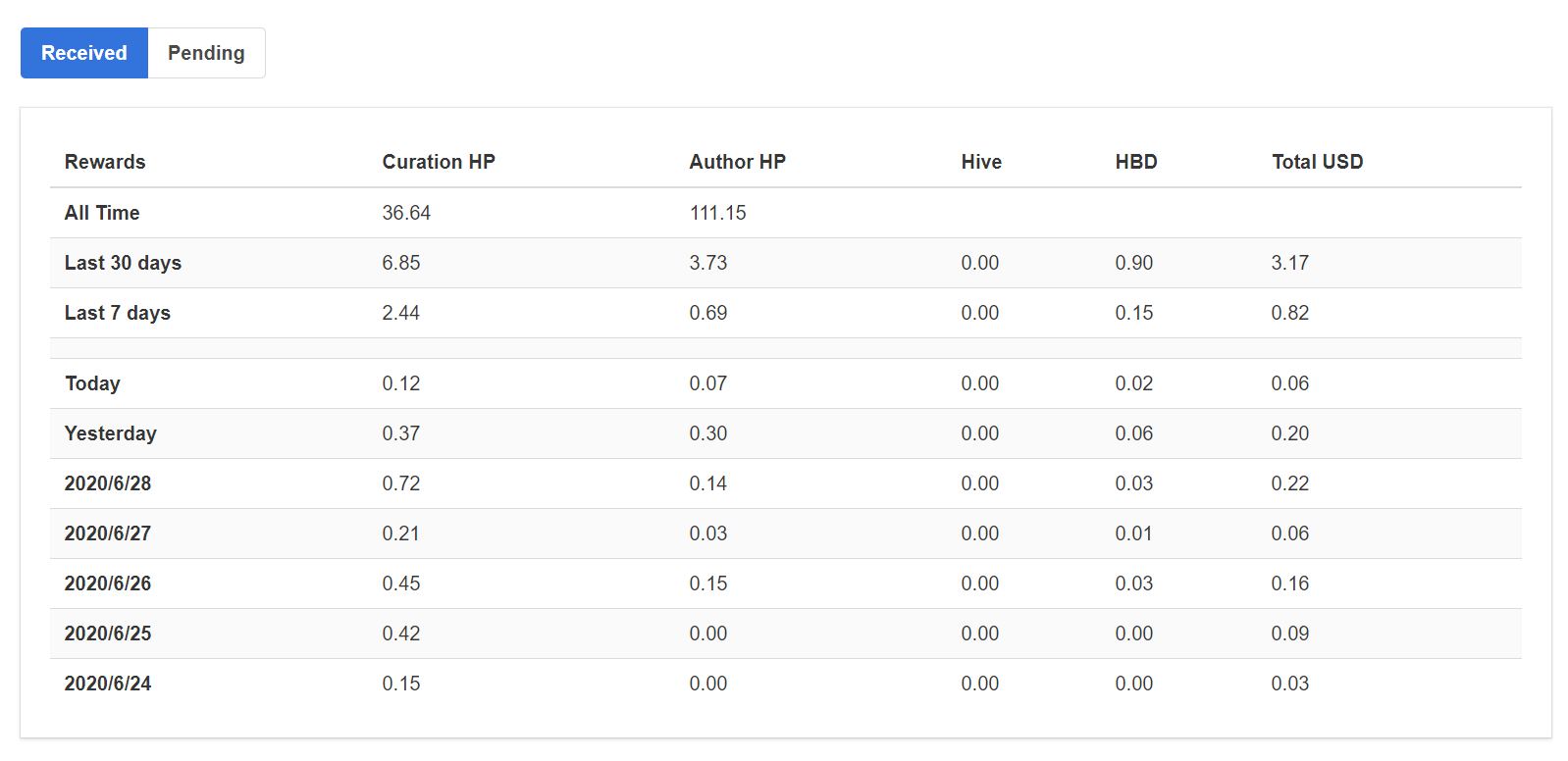Select Last 30 days total 3.17

click(x=1290, y=263)
